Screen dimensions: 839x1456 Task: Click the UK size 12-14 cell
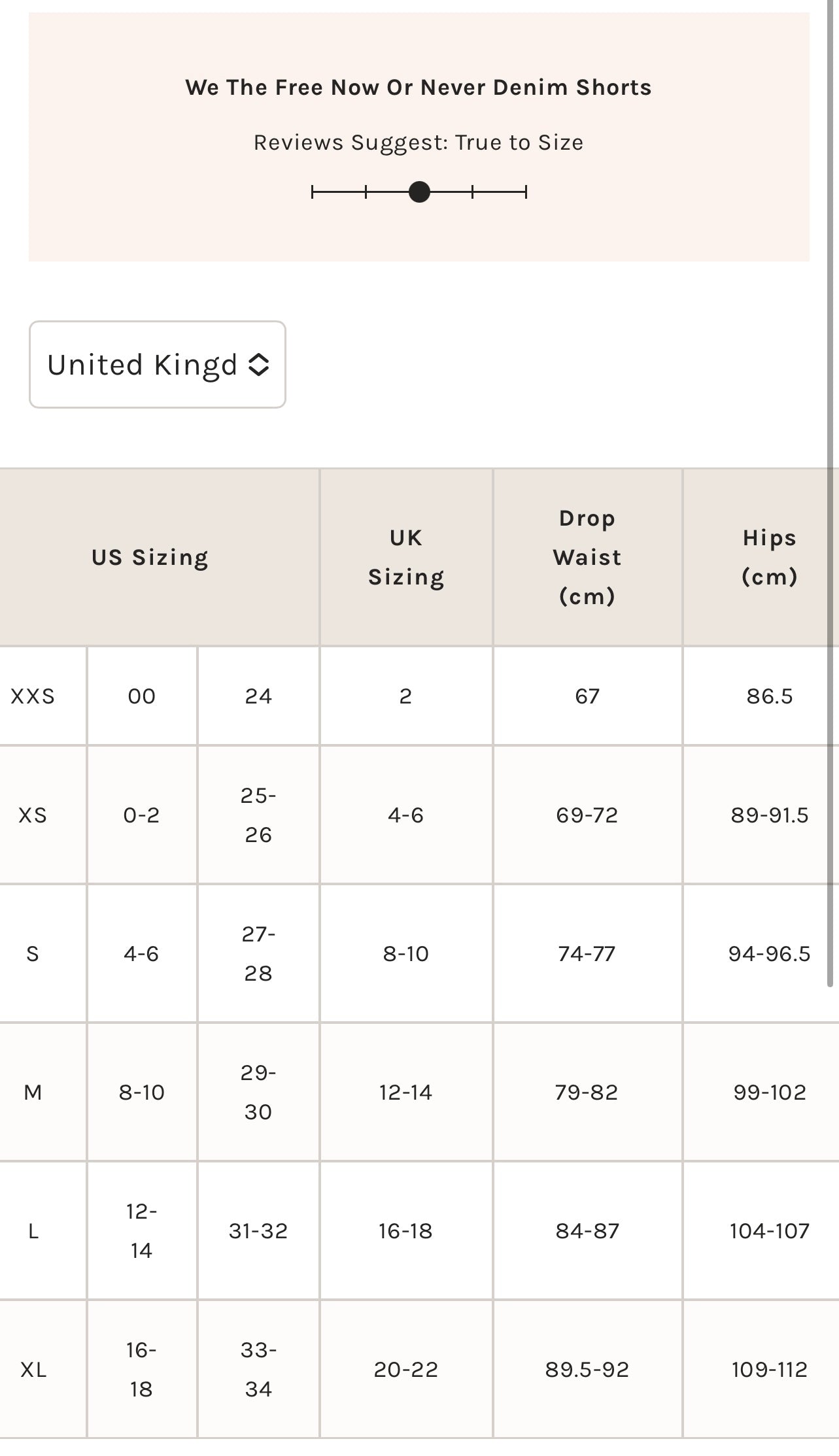click(x=406, y=1092)
